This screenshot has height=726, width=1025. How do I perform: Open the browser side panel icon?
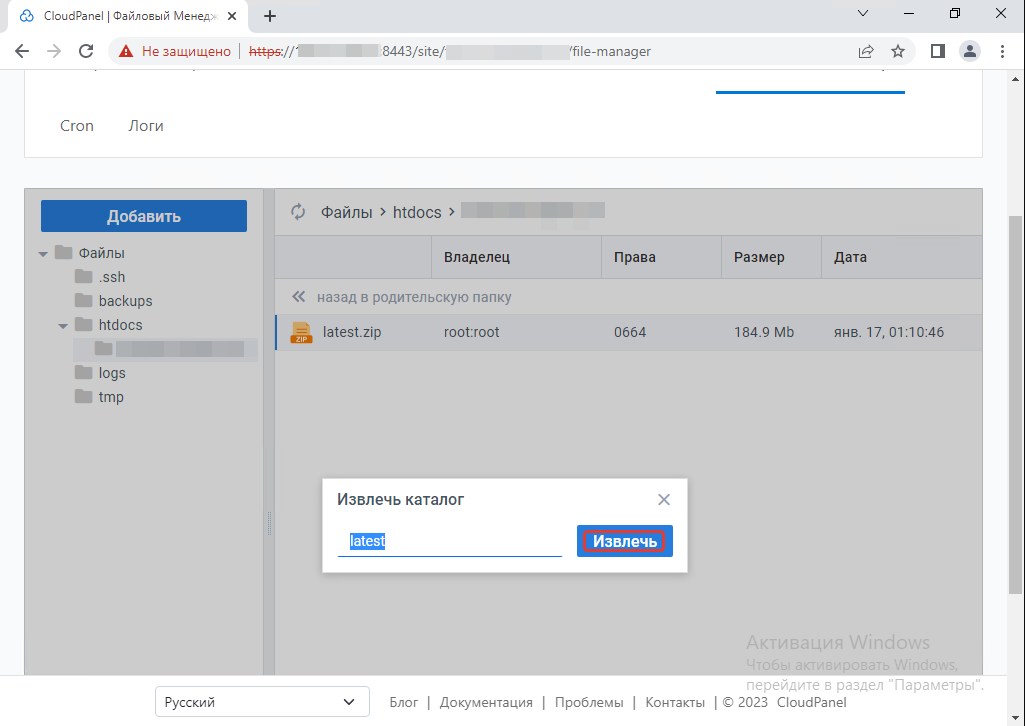click(x=937, y=51)
